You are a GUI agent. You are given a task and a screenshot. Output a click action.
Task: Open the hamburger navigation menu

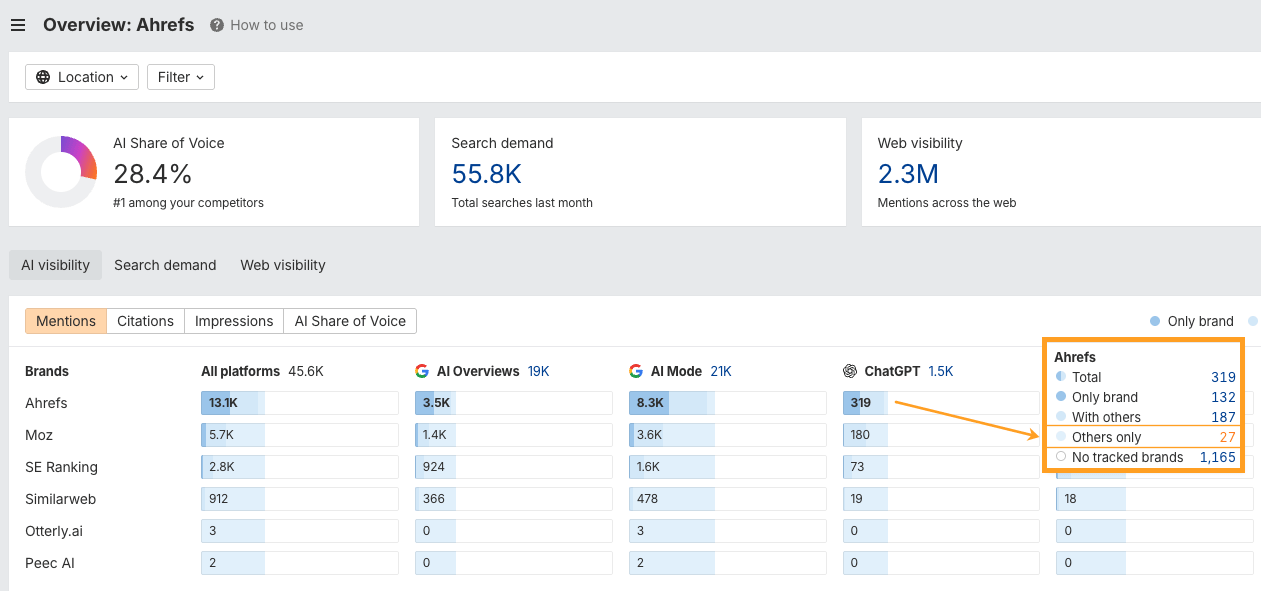pos(18,25)
